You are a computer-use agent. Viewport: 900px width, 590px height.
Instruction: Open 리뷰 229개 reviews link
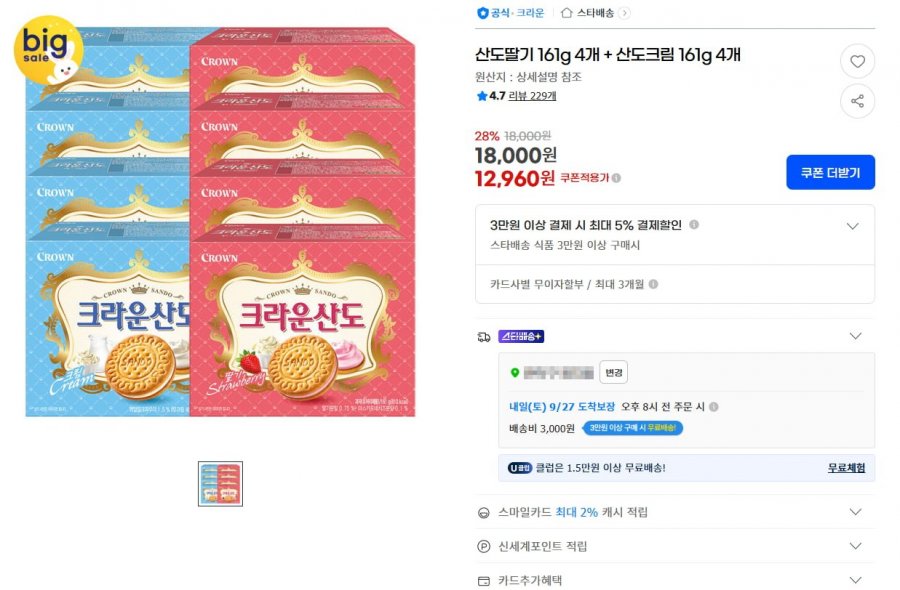click(532, 96)
